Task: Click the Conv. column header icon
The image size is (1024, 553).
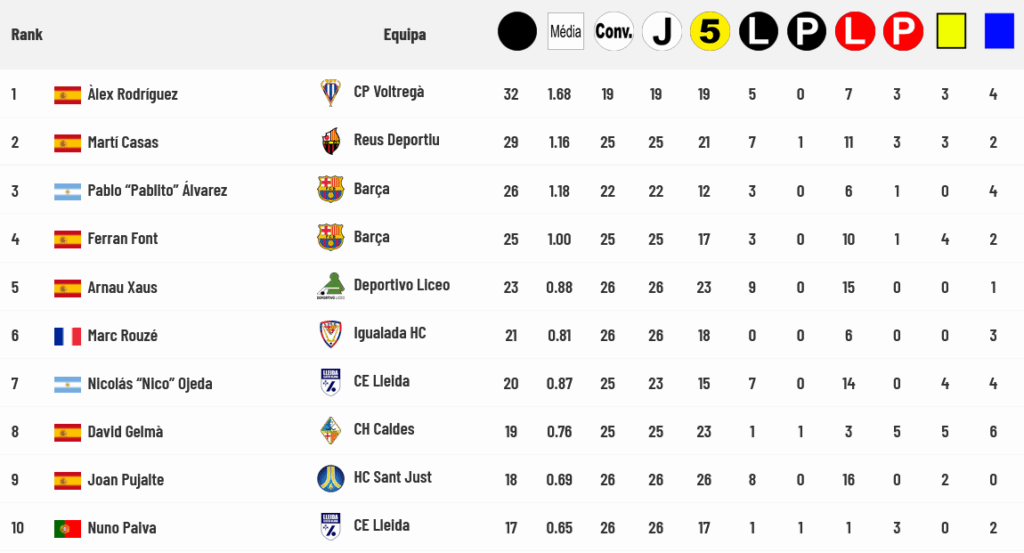Action: click(613, 31)
